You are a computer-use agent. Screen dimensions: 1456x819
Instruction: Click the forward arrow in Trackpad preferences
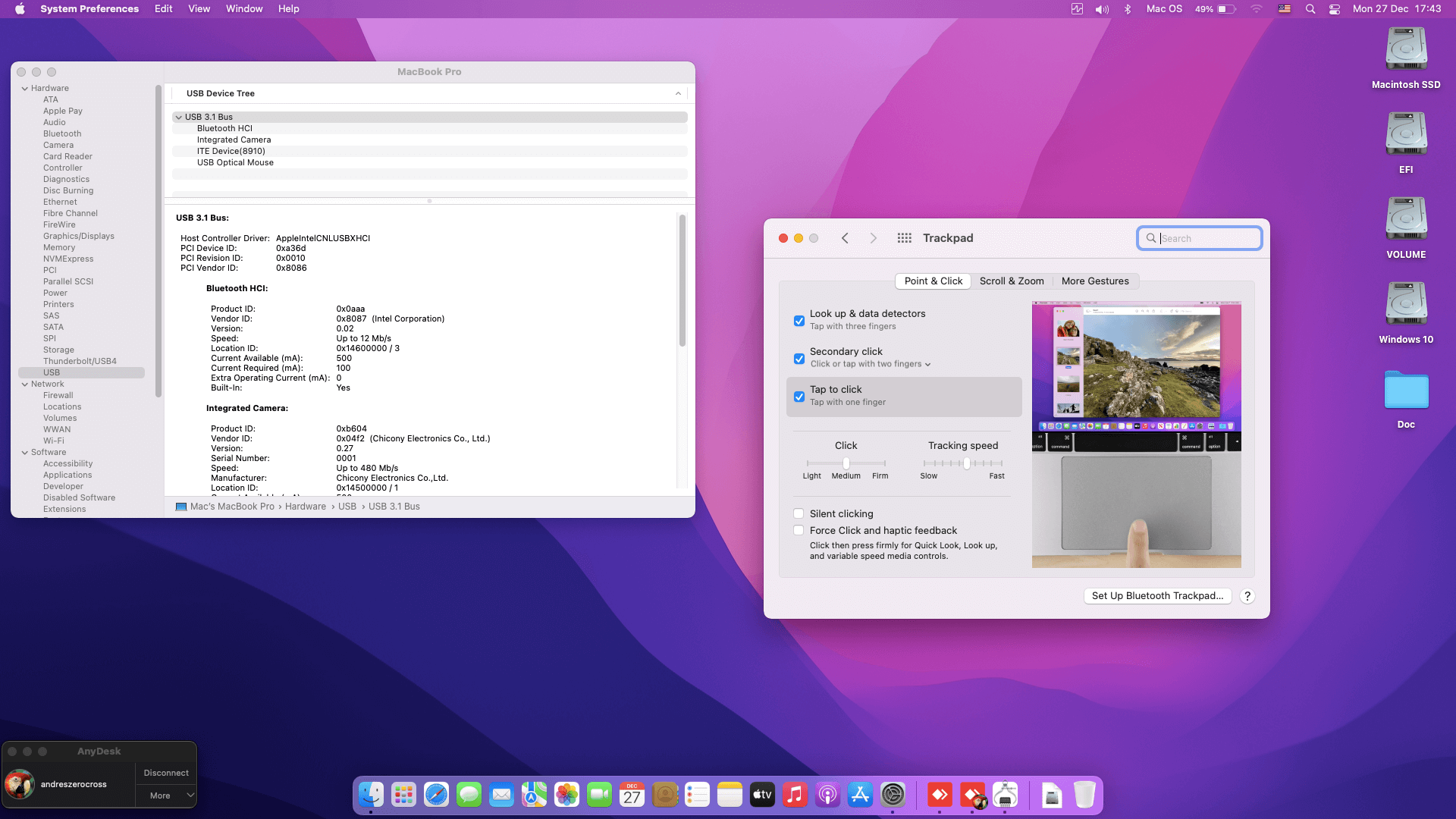pos(874,237)
